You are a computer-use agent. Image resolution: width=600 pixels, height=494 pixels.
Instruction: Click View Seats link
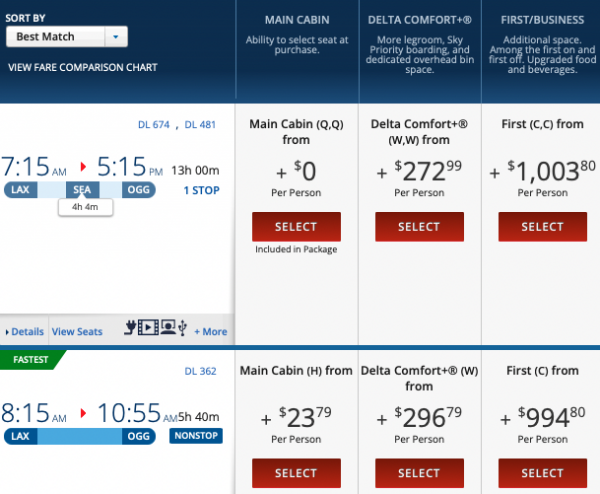click(77, 331)
